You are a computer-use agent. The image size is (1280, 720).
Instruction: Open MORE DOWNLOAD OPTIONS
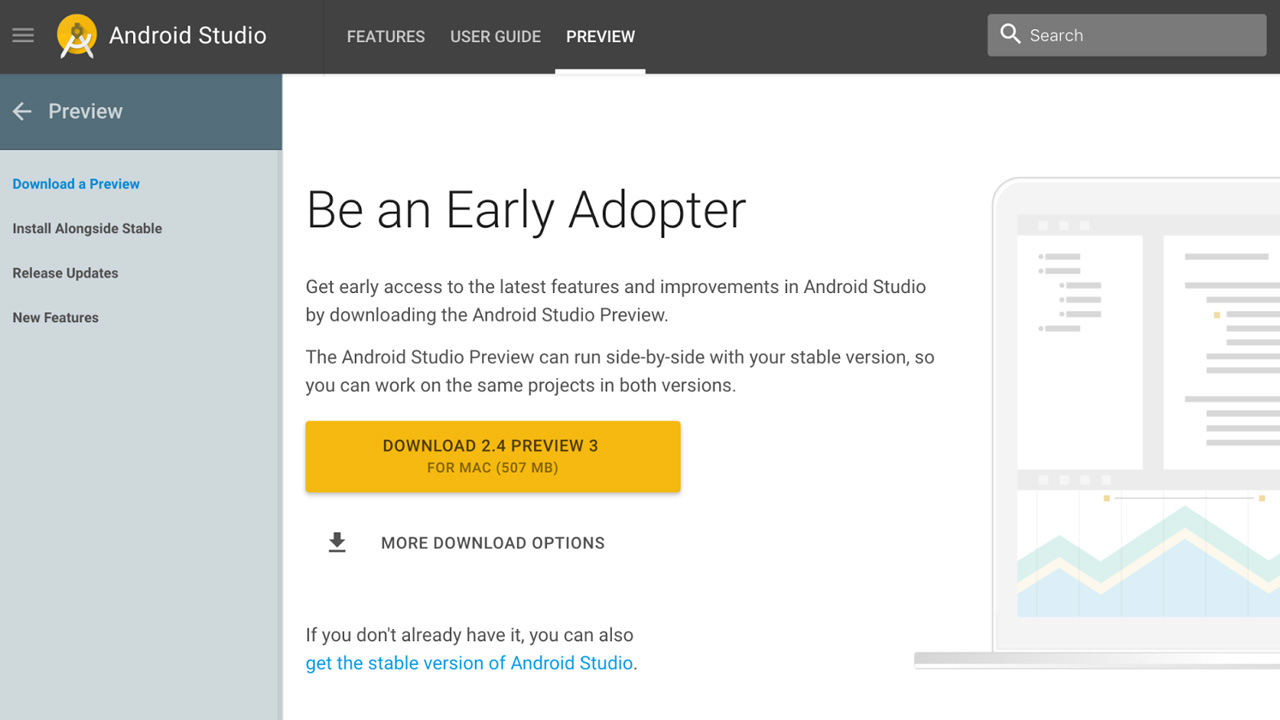pos(493,542)
